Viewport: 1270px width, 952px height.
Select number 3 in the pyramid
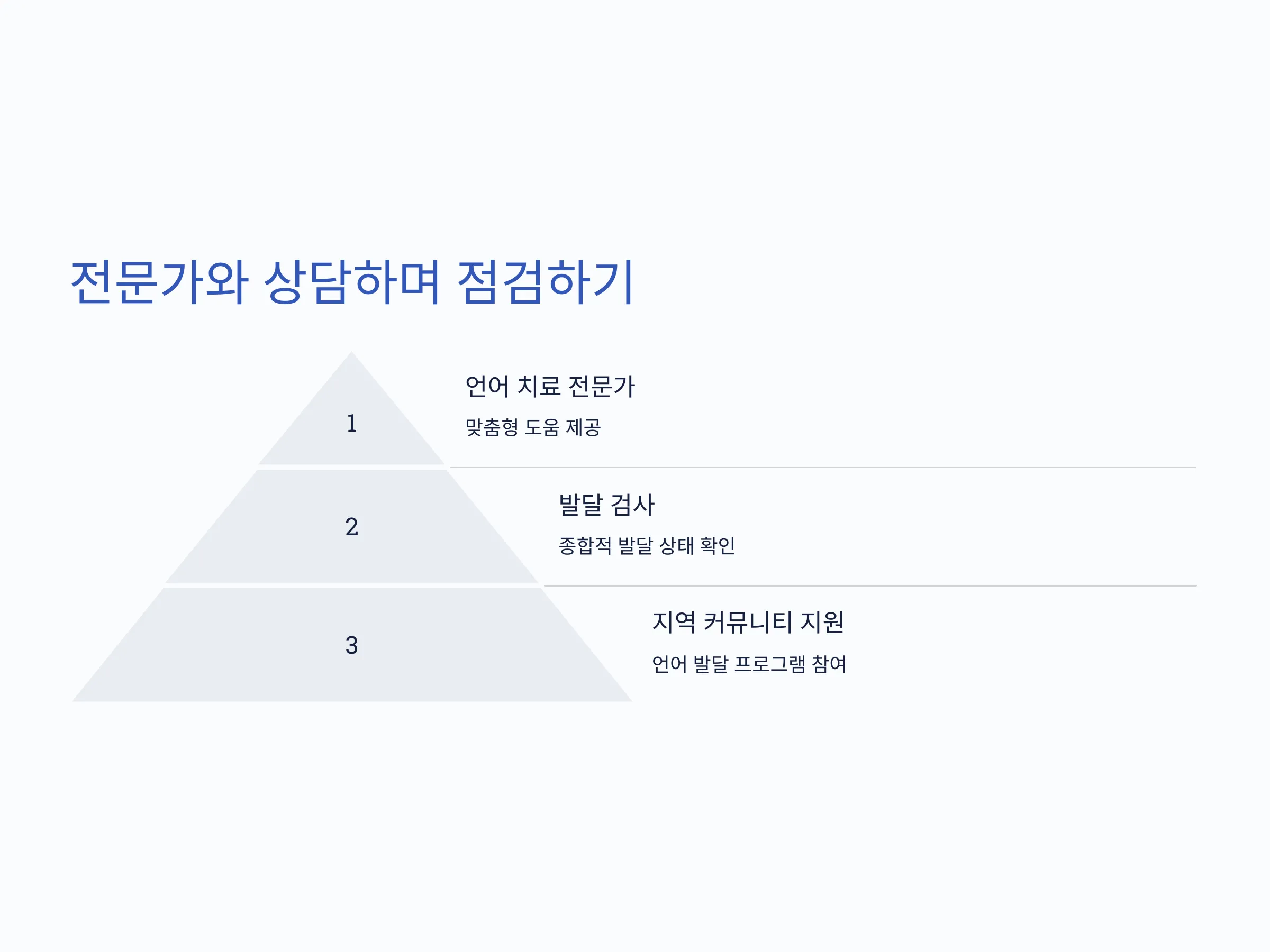point(352,646)
